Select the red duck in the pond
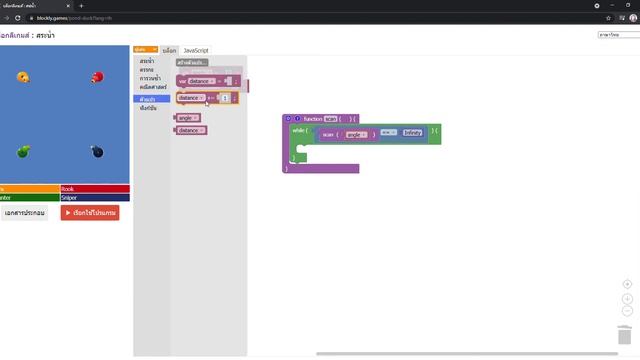Image resolution: width=640 pixels, height=360 pixels. [97, 77]
